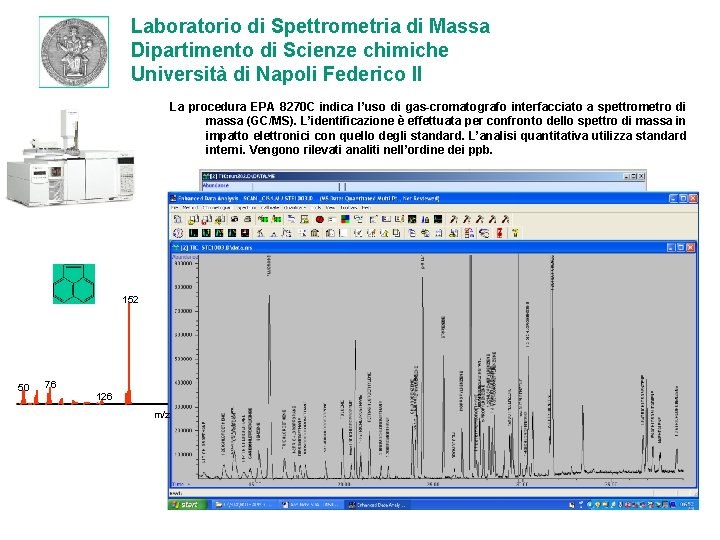Click the heading 'Università di Napoli Federico II'
The image size is (720, 540).
(276, 73)
